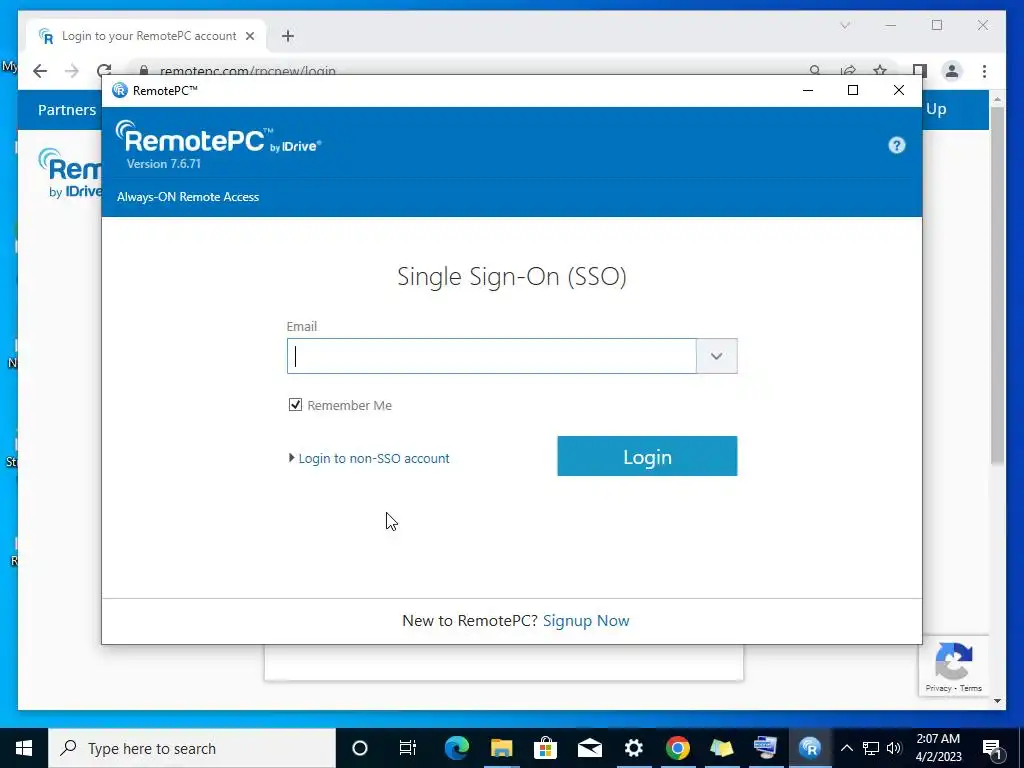Open the notification center icon
This screenshot has width=1024, height=768.
992,748
